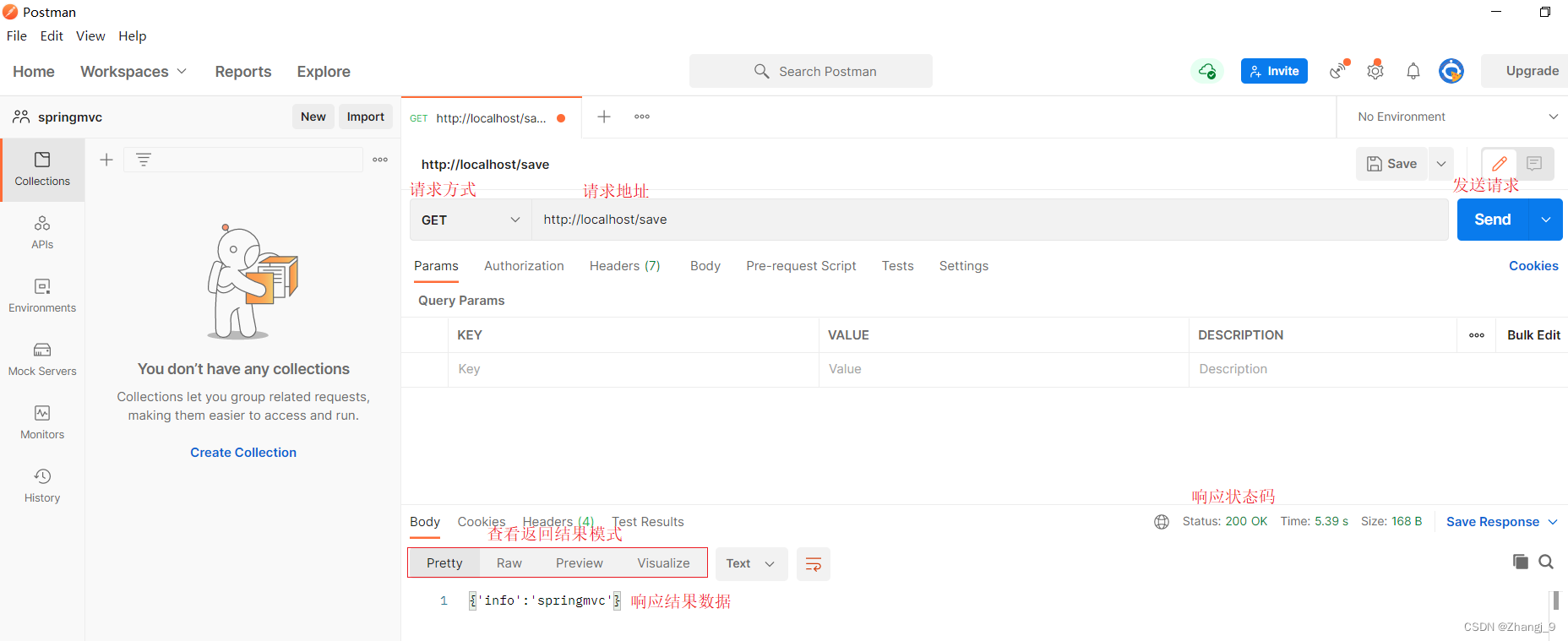The width and height of the screenshot is (1568, 641).
Task: Select the Pretty response view
Action: tap(444, 563)
